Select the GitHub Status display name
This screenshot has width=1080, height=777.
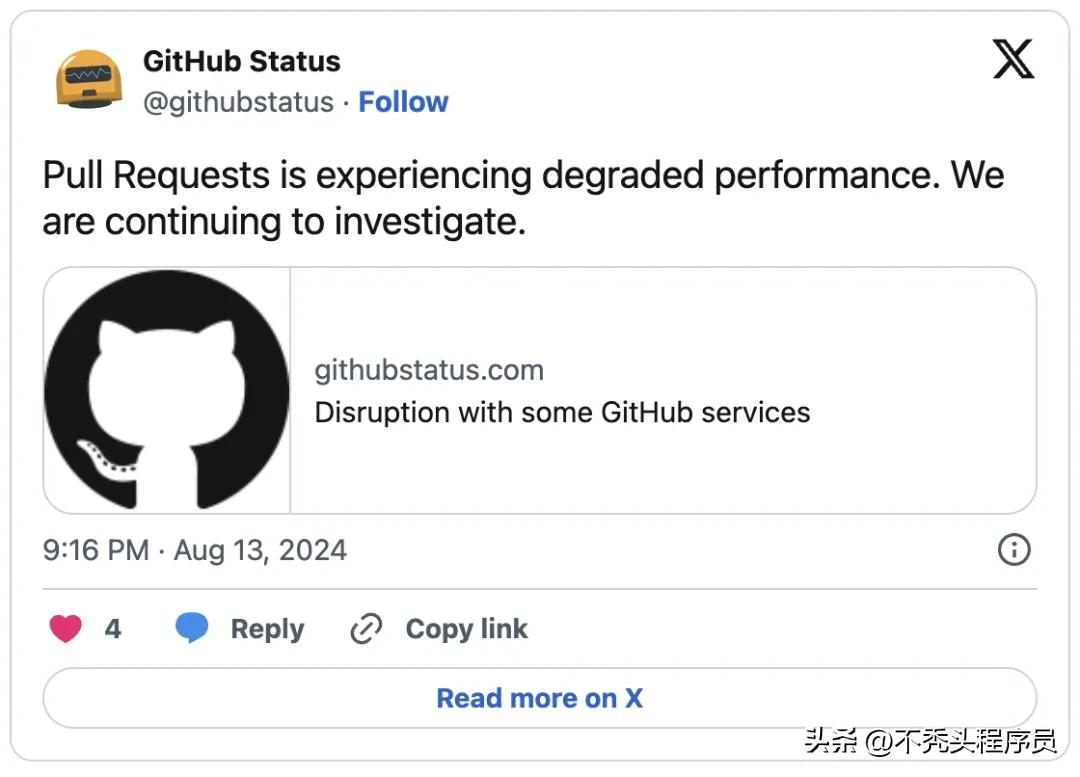(241, 61)
